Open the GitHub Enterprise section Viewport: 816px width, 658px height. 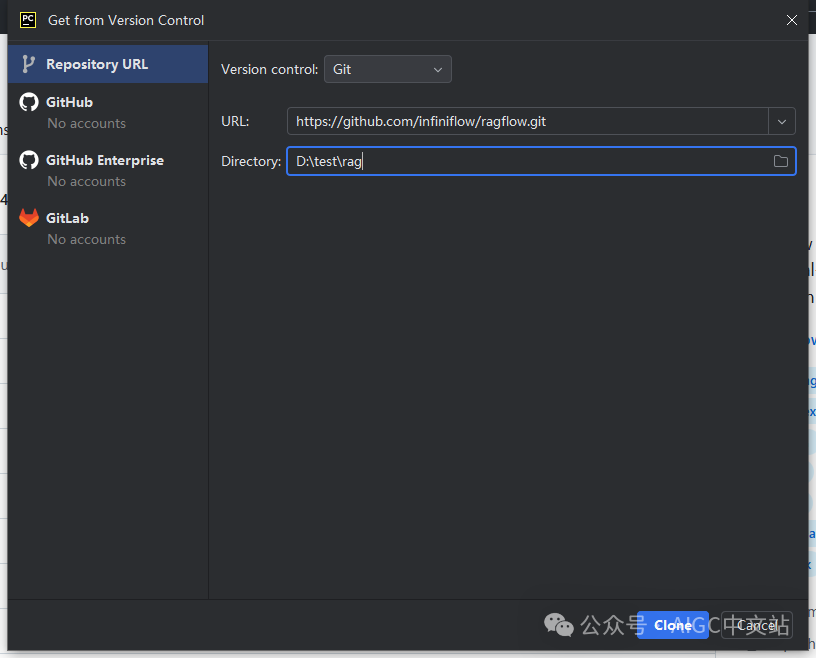coord(108,170)
